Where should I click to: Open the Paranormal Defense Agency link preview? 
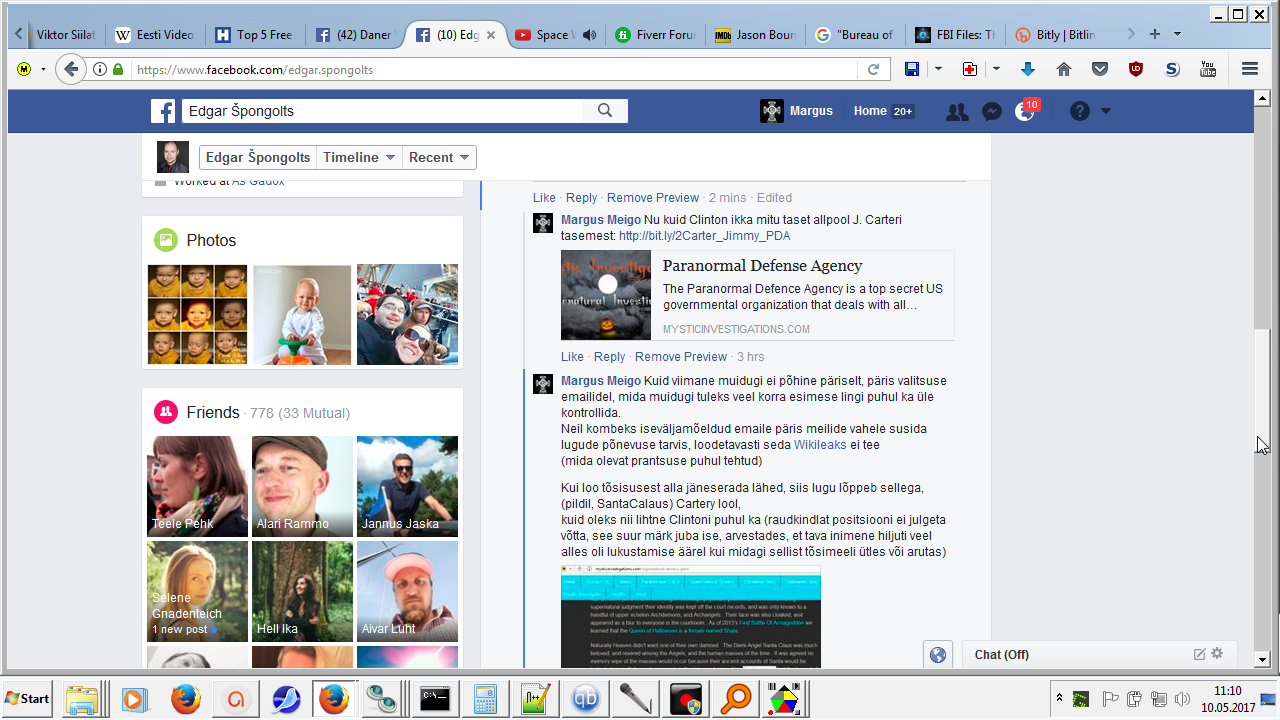tap(757, 295)
